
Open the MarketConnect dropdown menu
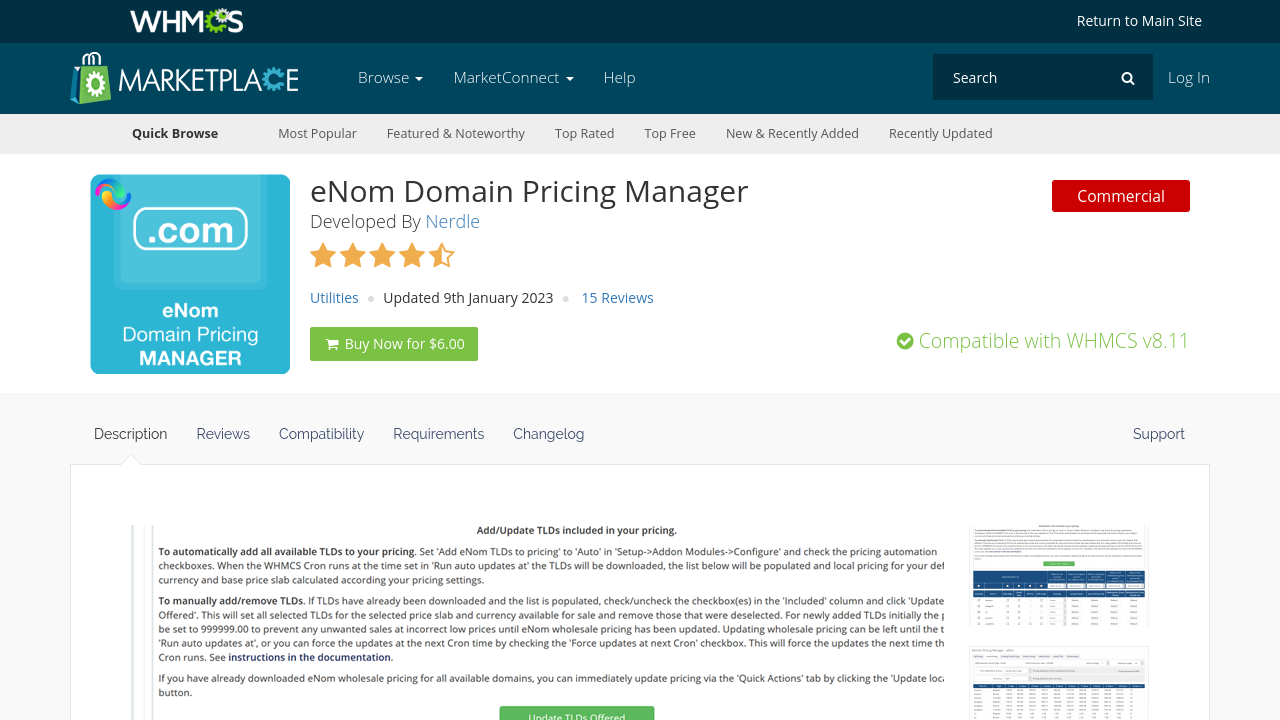pyautogui.click(x=513, y=78)
